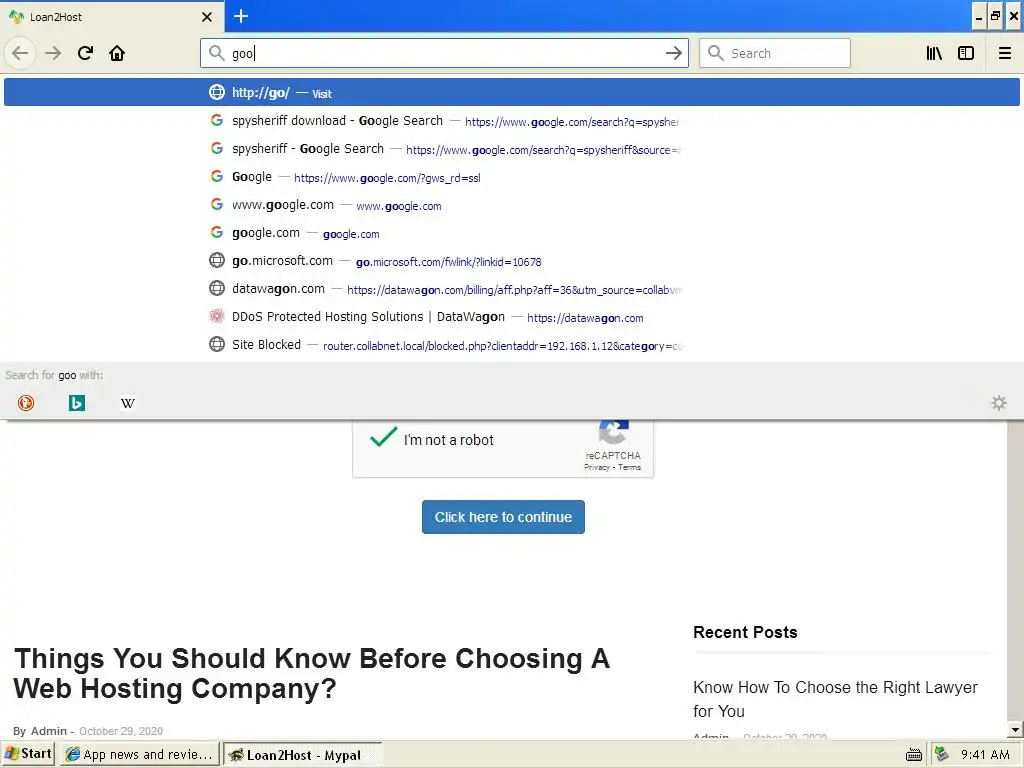The height and width of the screenshot is (768, 1024).
Task: Open the Right Lawyer recent post link
Action: [835, 699]
